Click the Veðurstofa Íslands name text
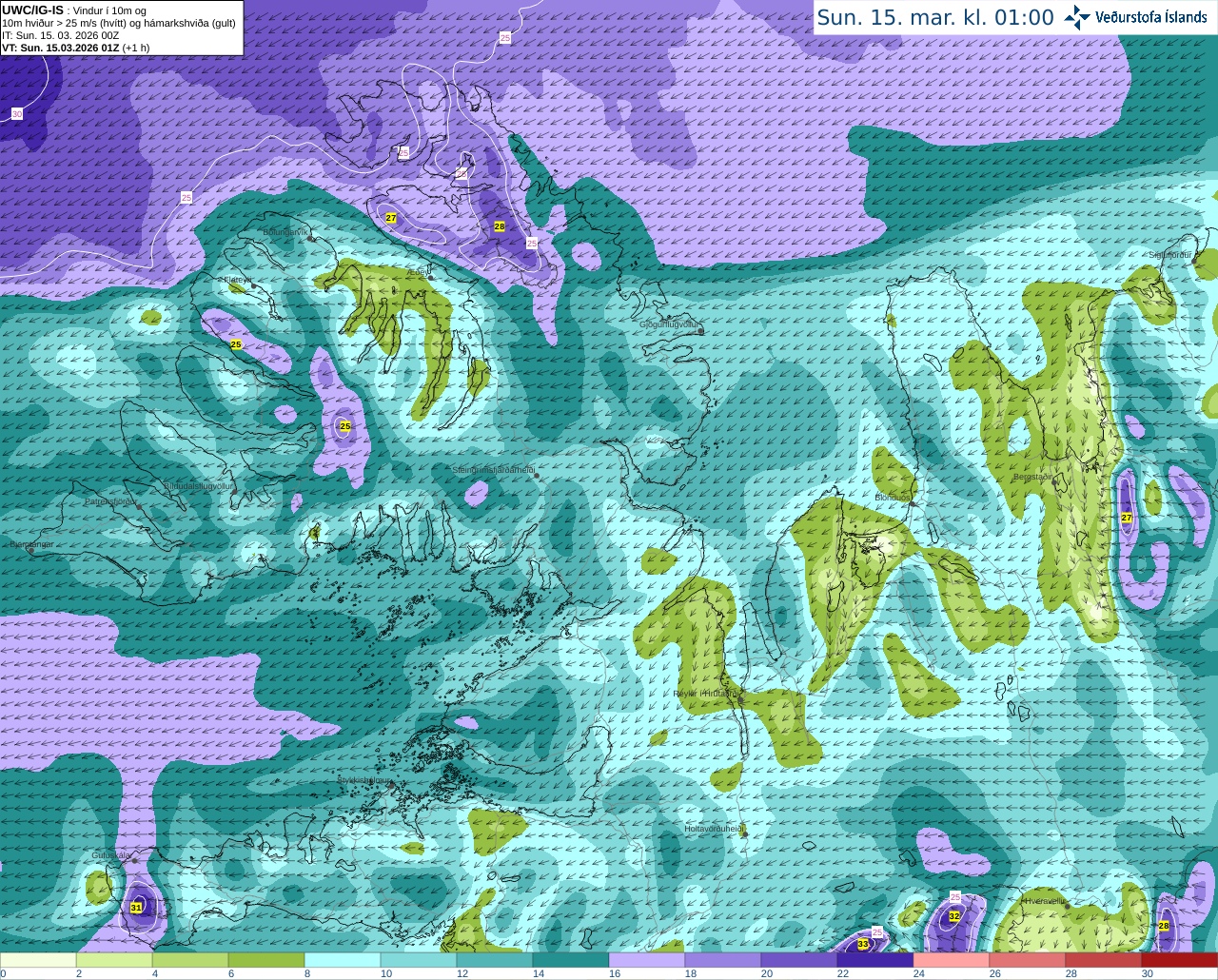The width and height of the screenshot is (1218, 980). tap(1151, 17)
